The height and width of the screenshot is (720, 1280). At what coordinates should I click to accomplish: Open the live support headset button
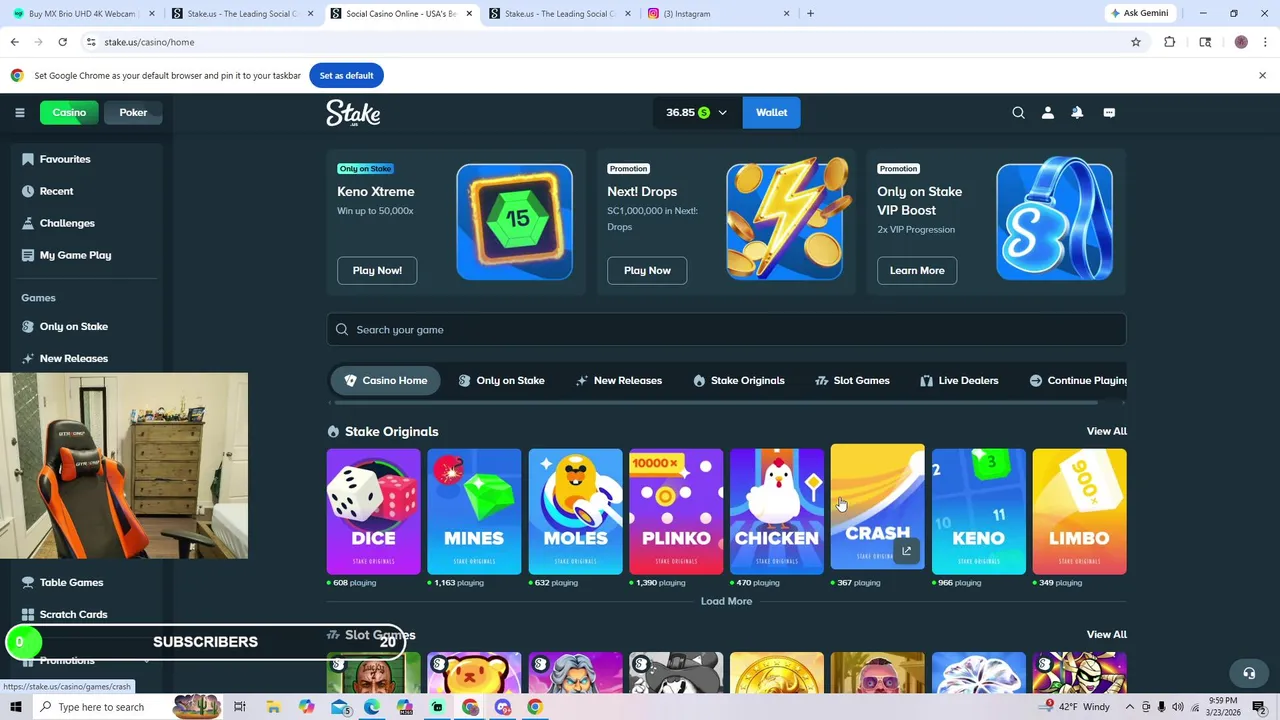1248,673
